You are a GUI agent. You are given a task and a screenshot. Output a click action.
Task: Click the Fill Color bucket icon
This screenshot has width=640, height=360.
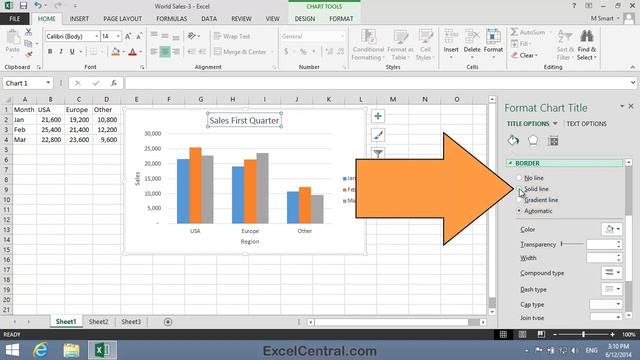[x=116, y=52]
